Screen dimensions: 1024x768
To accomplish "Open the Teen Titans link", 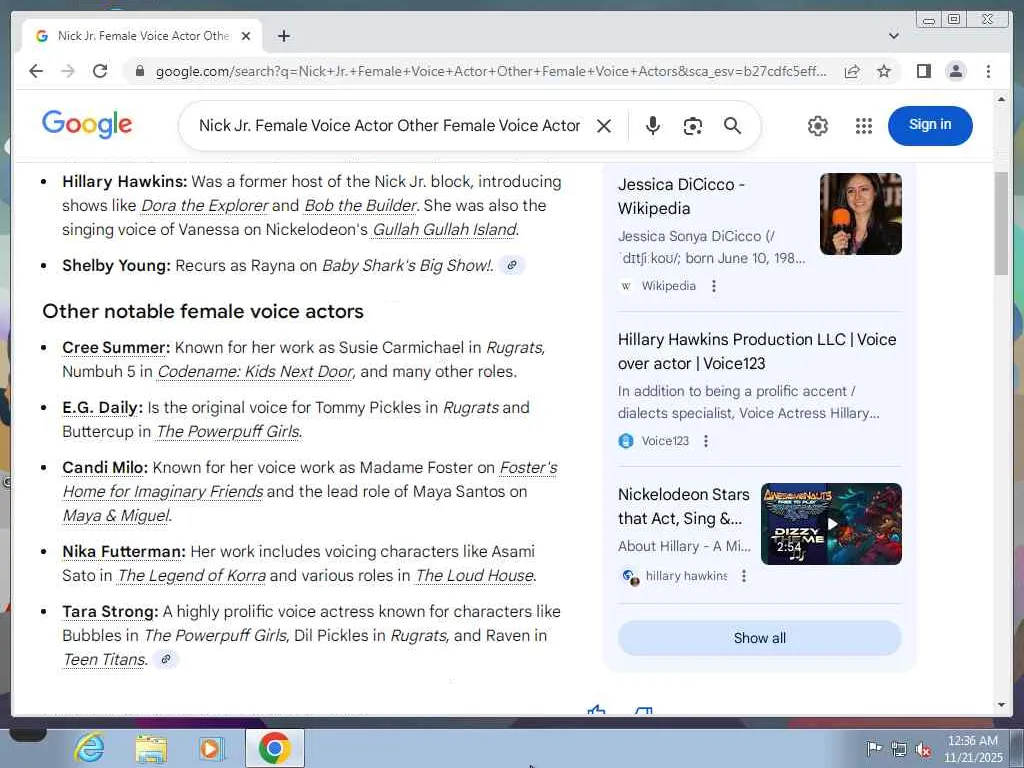I will 104,660.
